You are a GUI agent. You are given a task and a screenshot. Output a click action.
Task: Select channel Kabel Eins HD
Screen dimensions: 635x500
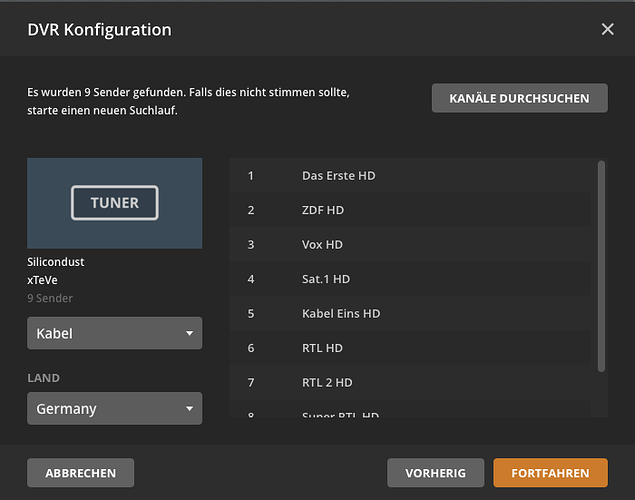[x=341, y=314]
